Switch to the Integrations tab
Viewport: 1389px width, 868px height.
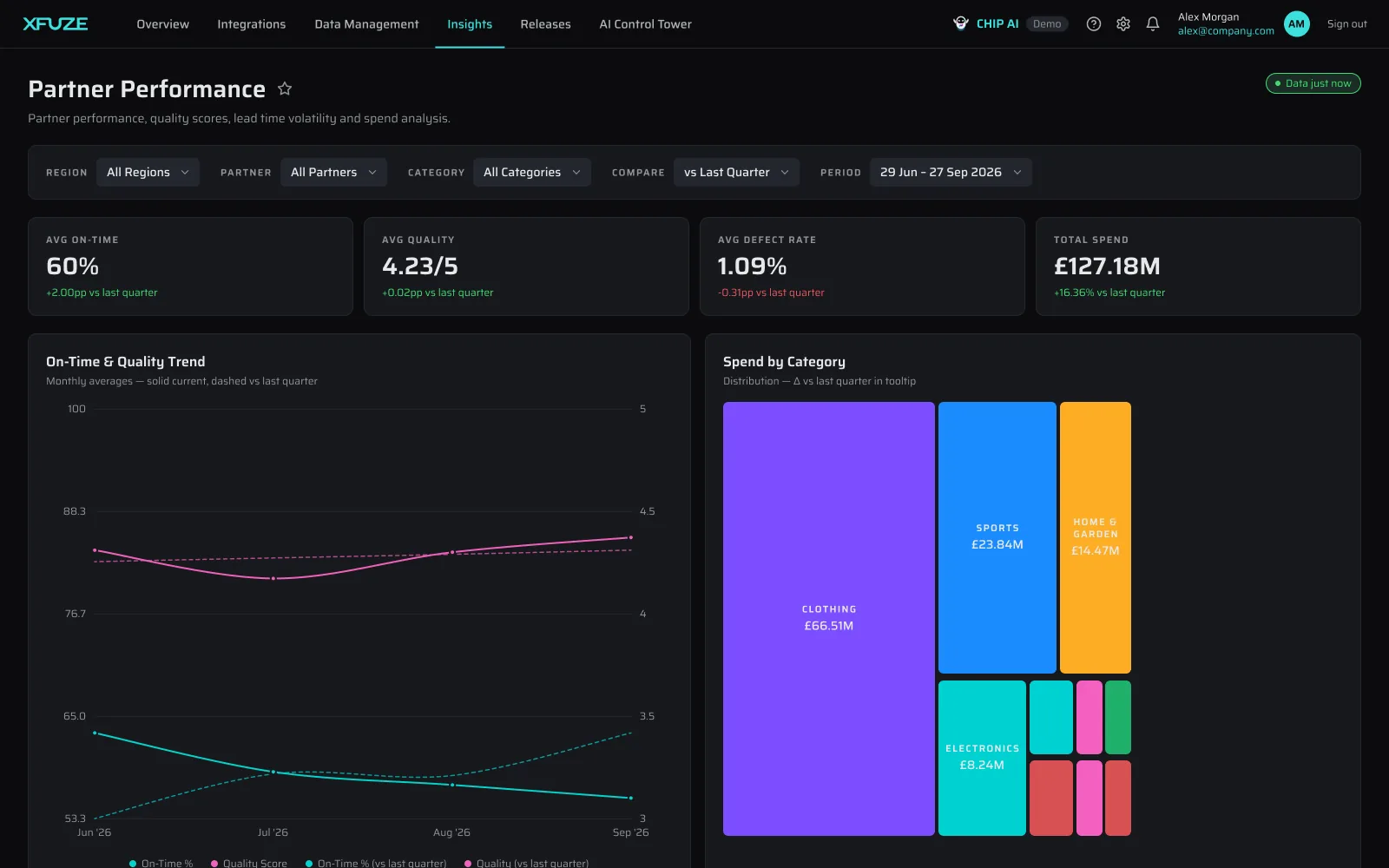(x=252, y=24)
